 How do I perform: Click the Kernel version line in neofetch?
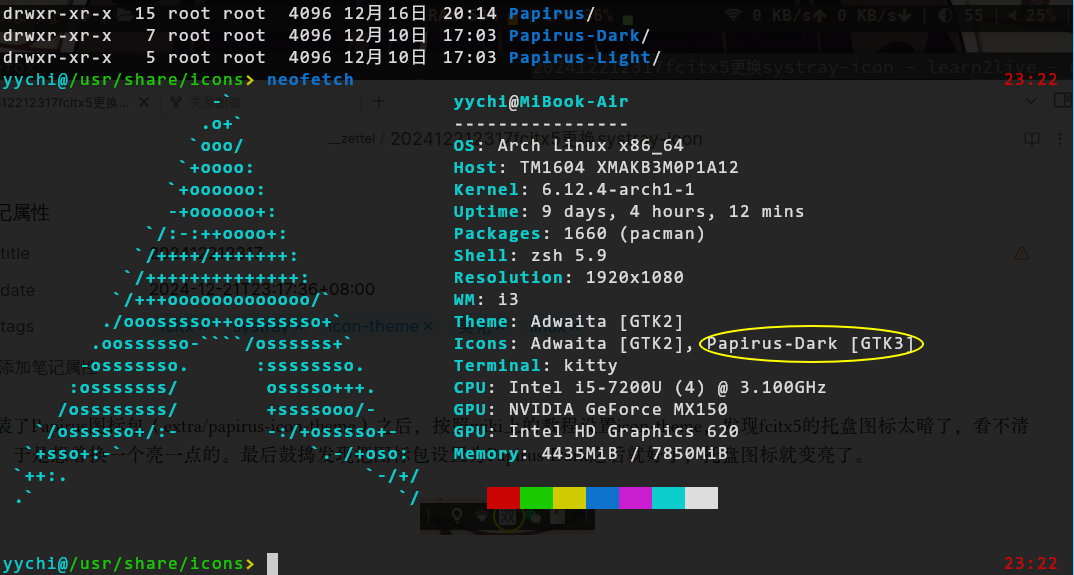(x=573, y=190)
